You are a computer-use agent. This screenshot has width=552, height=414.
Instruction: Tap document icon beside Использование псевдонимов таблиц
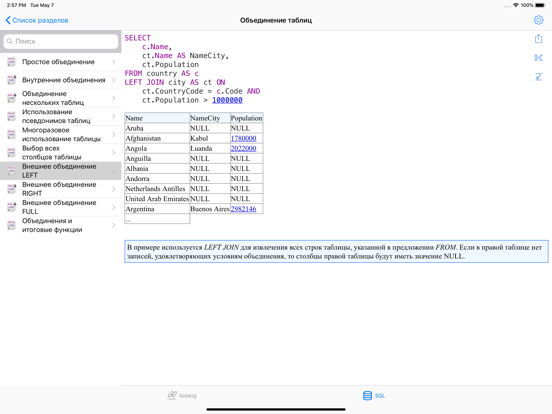pos(12,116)
